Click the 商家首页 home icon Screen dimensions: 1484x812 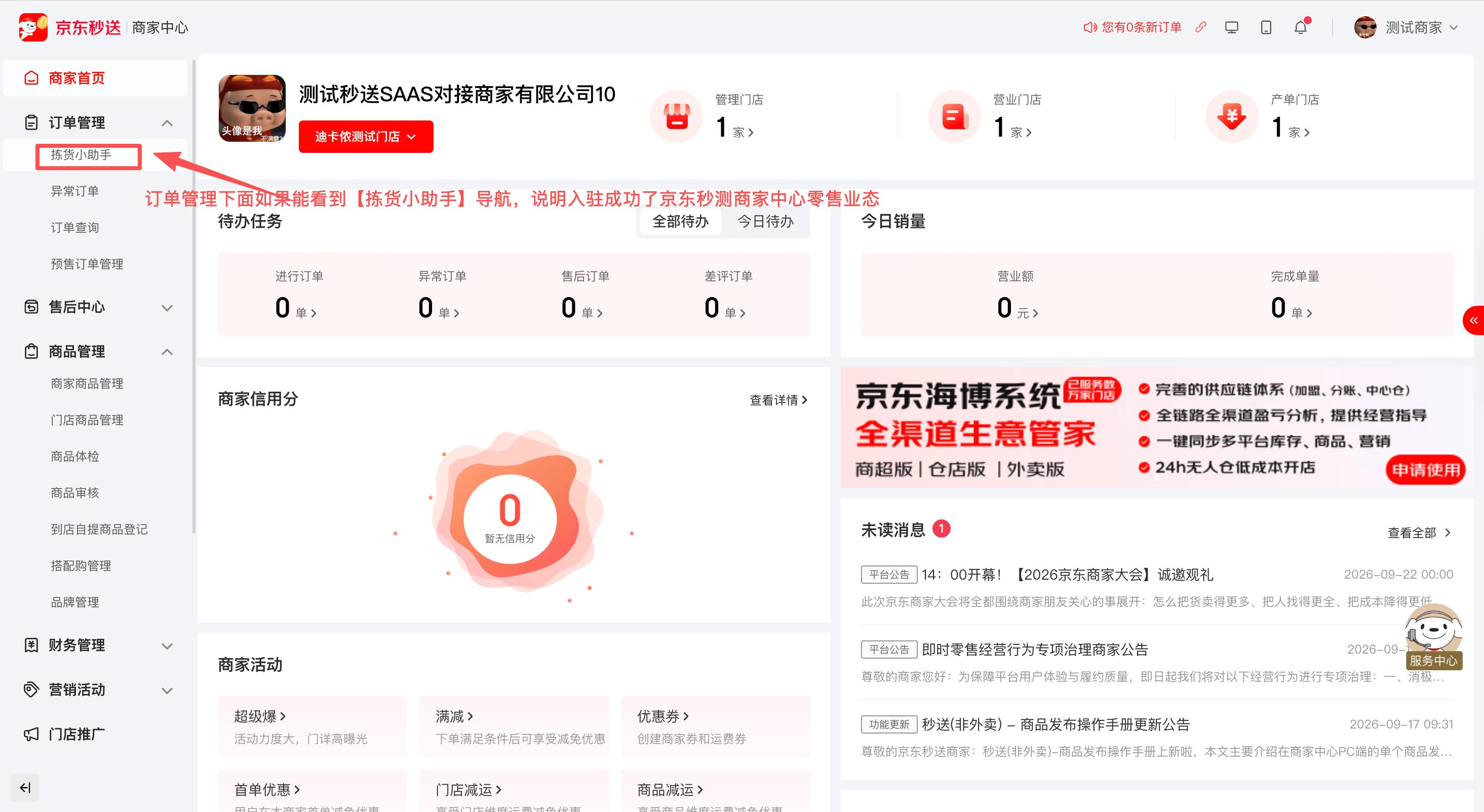tap(31, 78)
